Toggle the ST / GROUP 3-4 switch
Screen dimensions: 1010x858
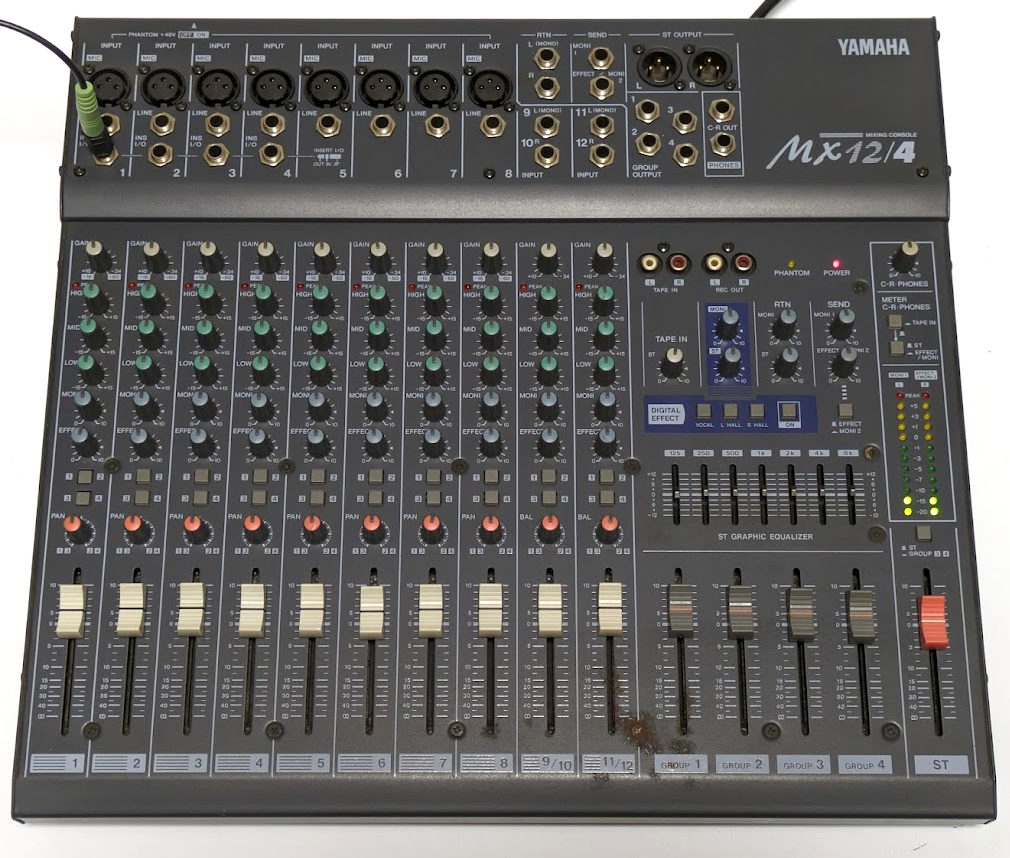tap(924, 533)
